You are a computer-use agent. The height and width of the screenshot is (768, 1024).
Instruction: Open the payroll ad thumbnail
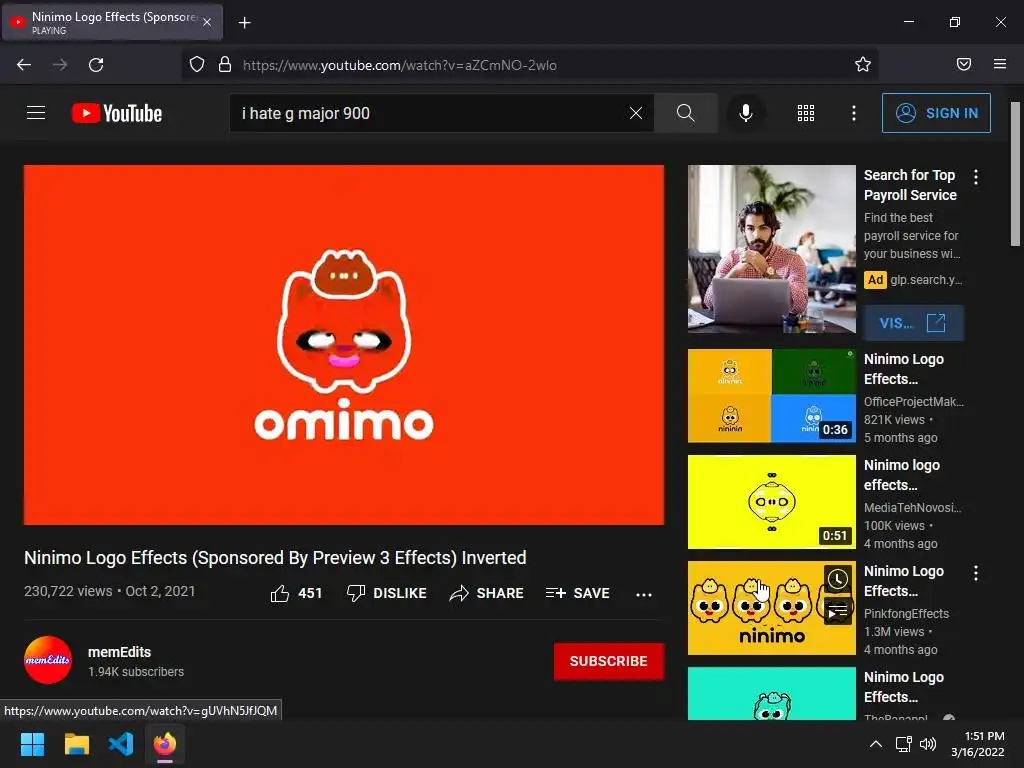click(x=771, y=249)
